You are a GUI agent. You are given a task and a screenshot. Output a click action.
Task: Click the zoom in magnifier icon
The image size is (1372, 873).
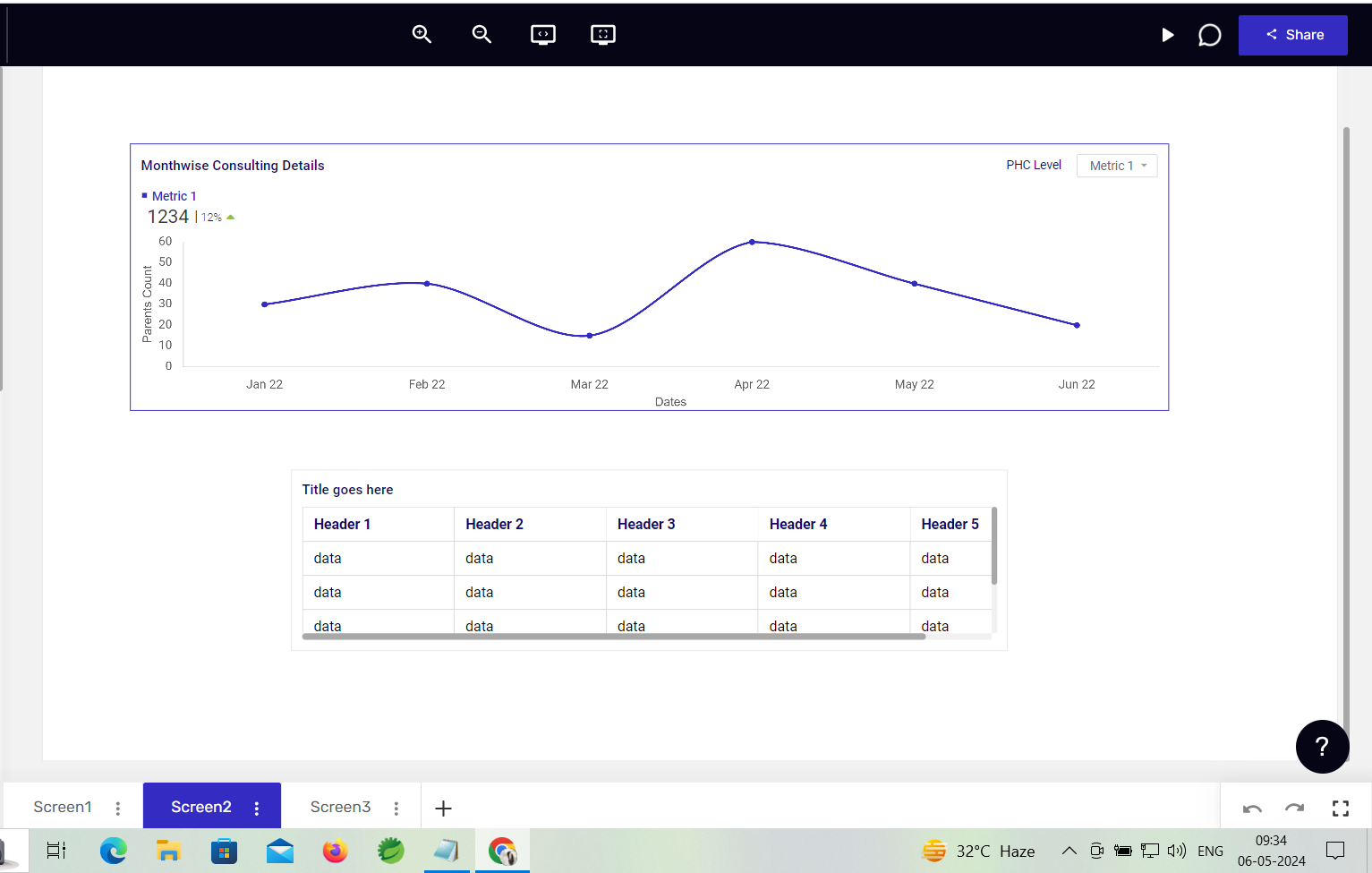point(422,34)
